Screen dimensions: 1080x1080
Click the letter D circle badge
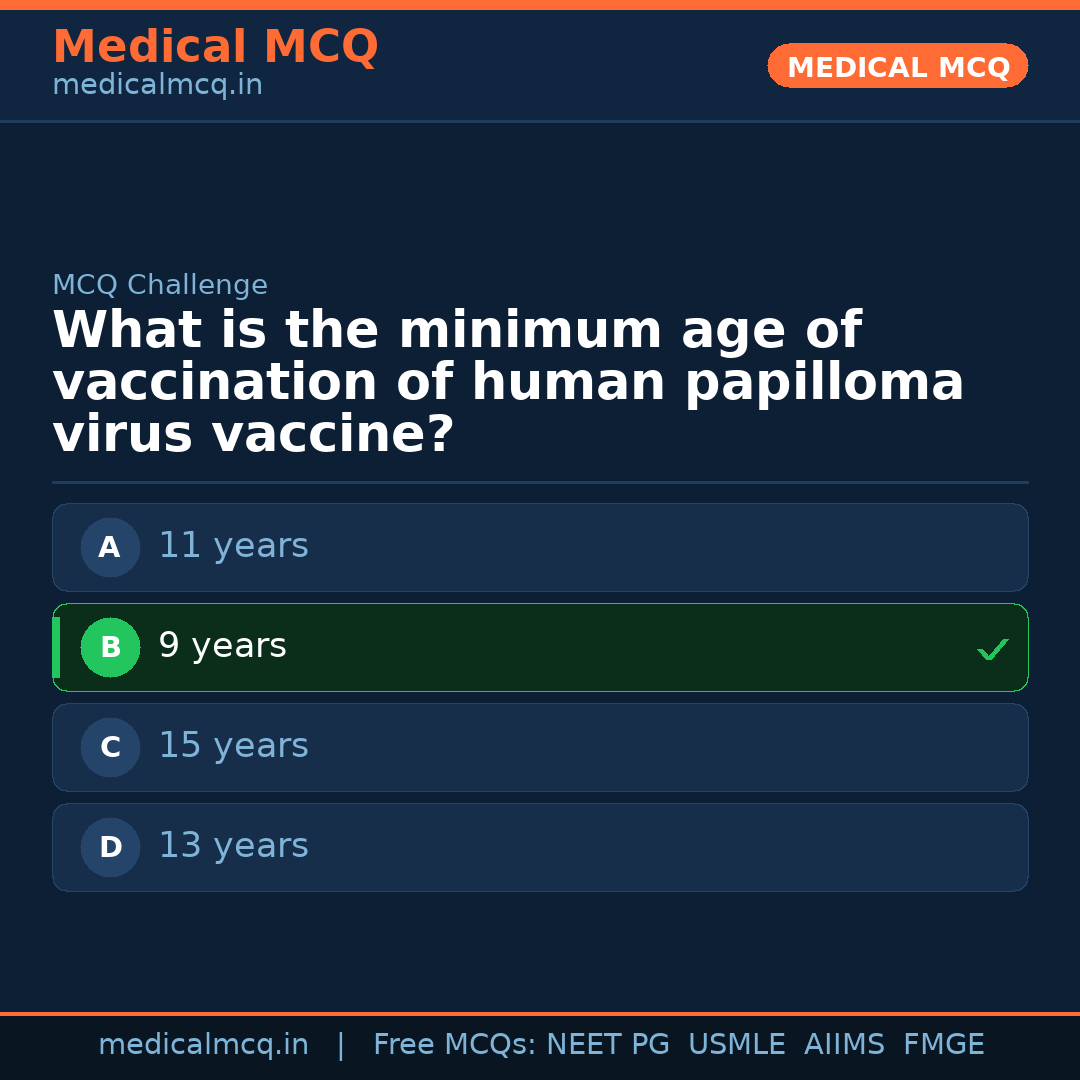pos(110,847)
